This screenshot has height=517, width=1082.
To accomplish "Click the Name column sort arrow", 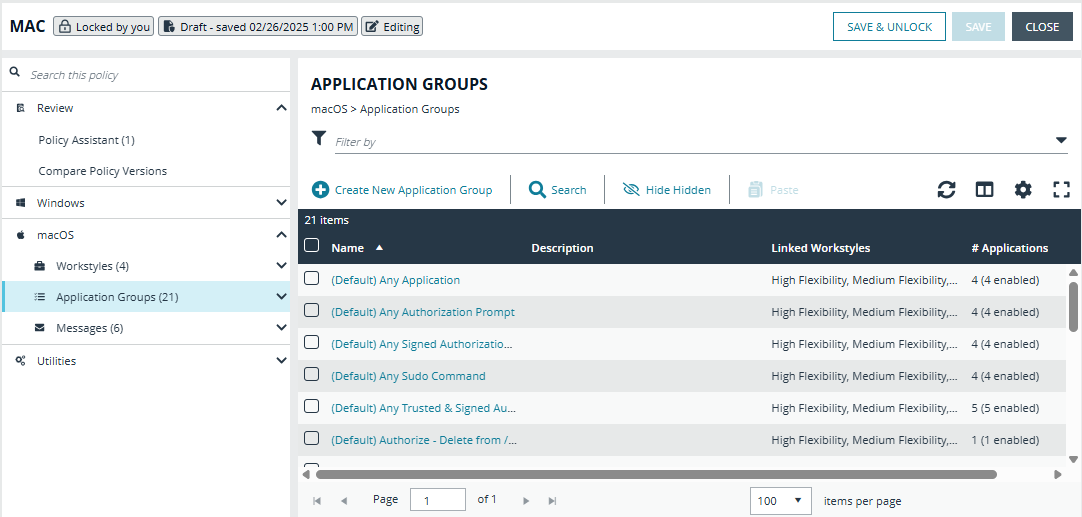I will point(379,247).
